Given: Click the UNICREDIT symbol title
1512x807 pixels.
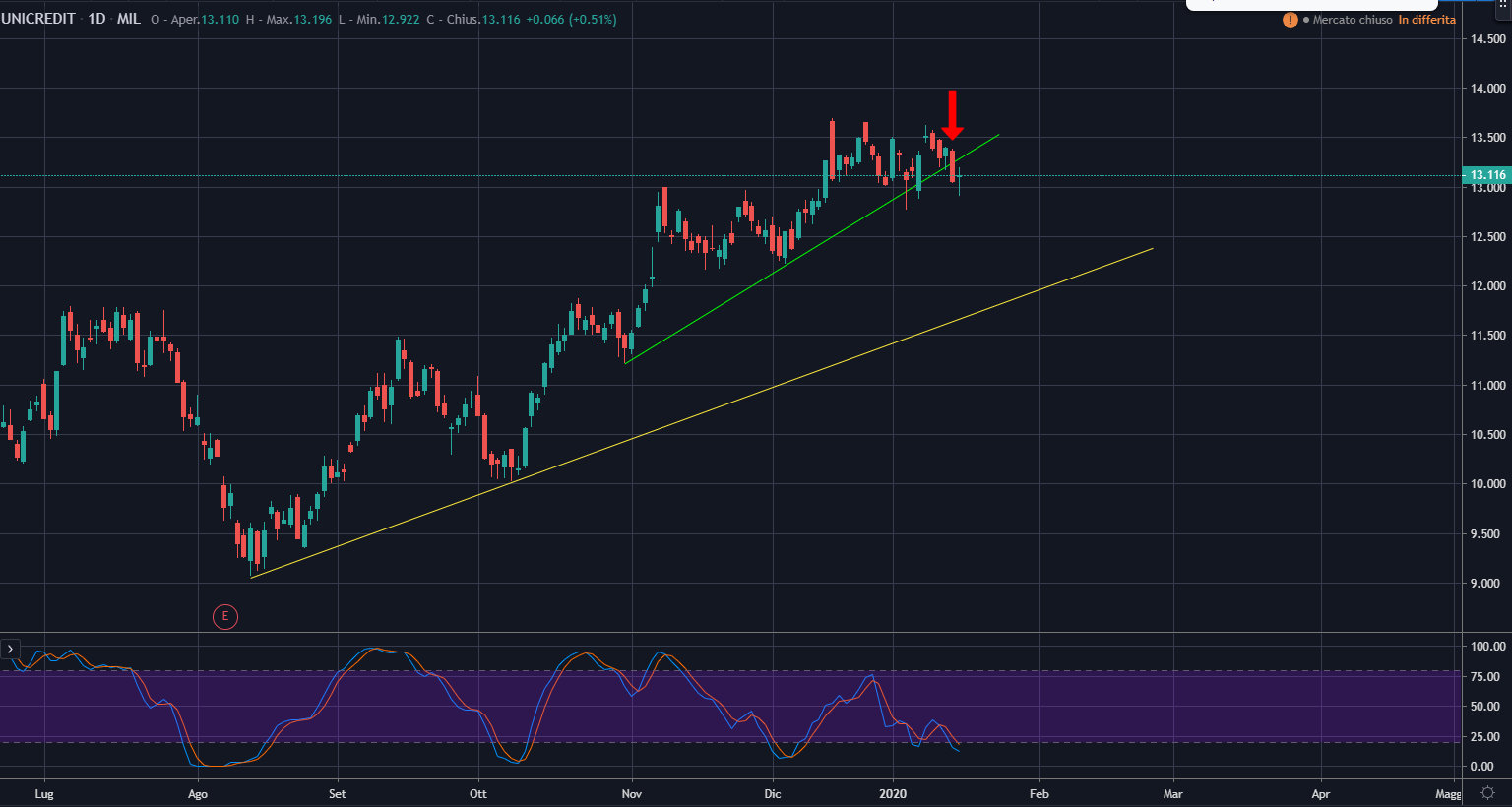Looking at the screenshot, I should point(37,19).
